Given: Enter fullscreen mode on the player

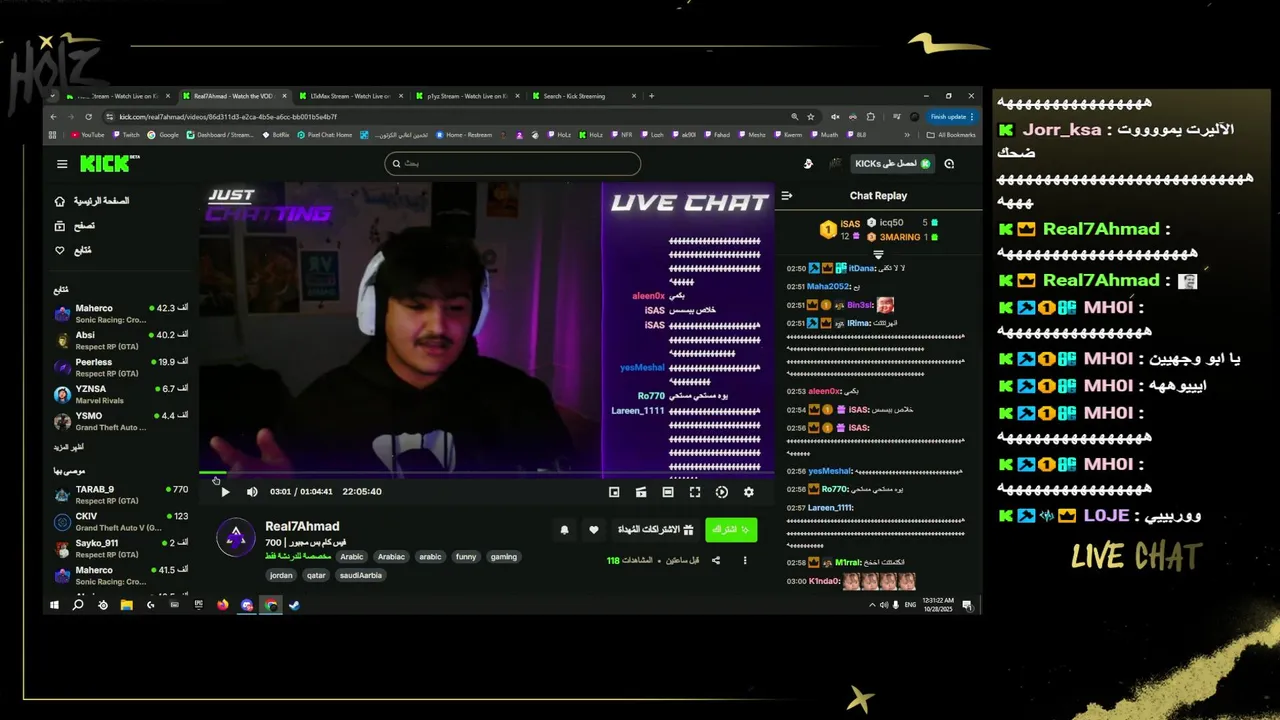Looking at the screenshot, I should tap(695, 492).
